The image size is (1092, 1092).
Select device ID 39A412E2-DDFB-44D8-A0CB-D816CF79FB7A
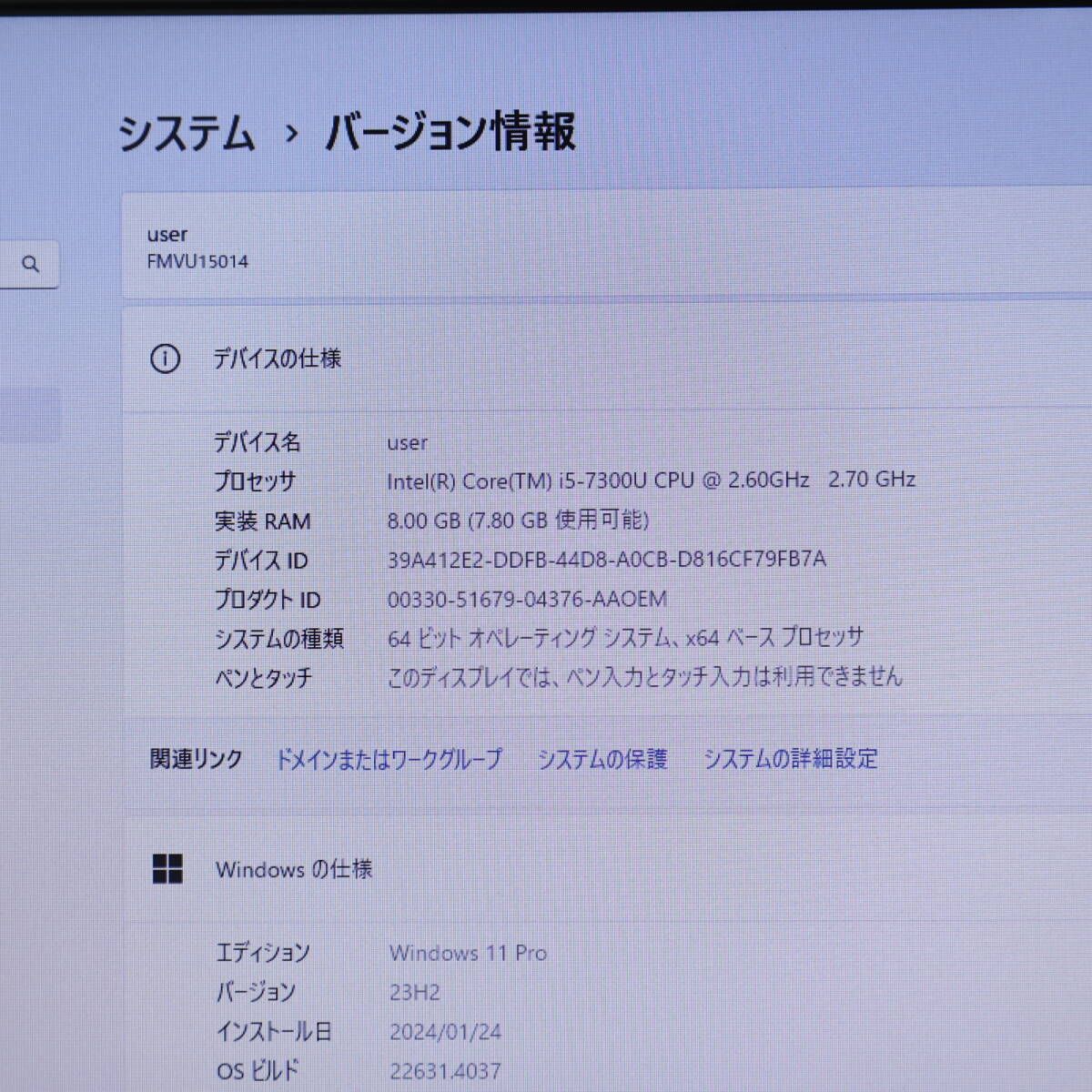[607, 559]
